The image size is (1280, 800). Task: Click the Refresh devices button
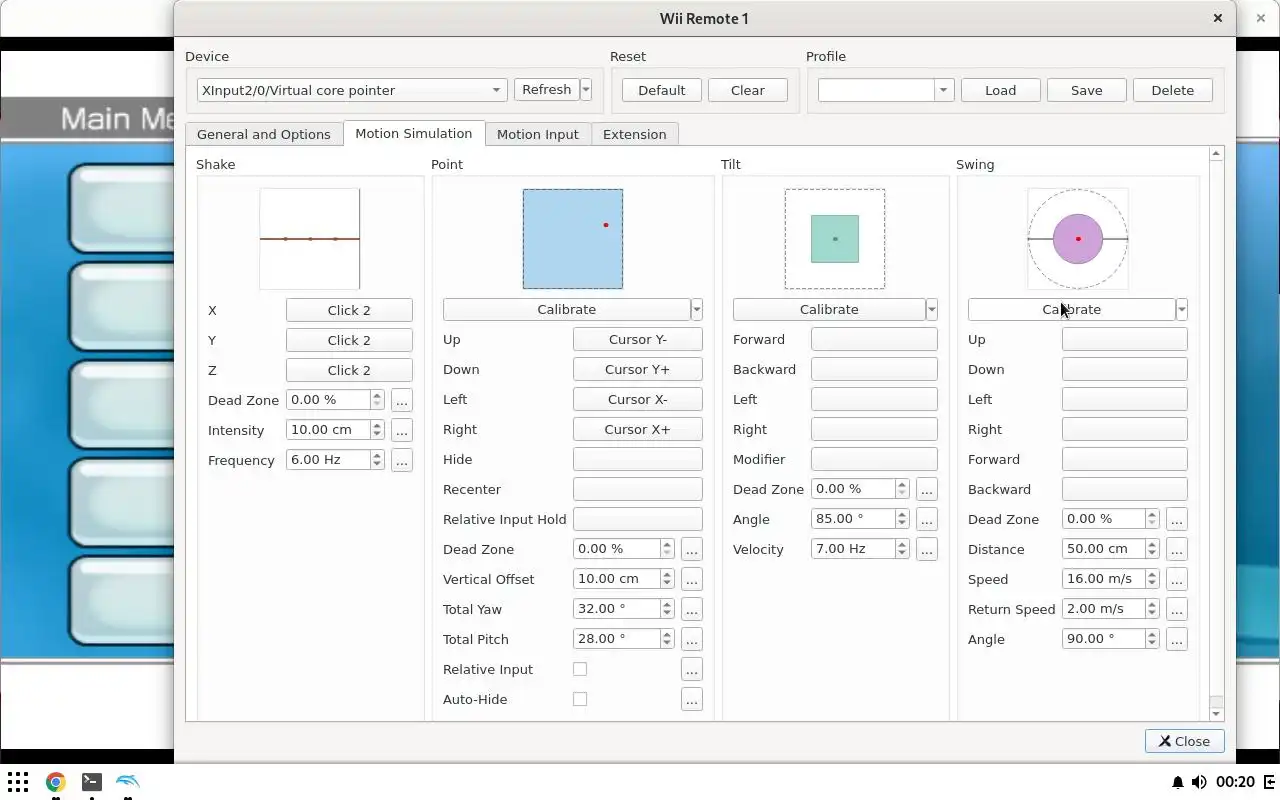(547, 90)
